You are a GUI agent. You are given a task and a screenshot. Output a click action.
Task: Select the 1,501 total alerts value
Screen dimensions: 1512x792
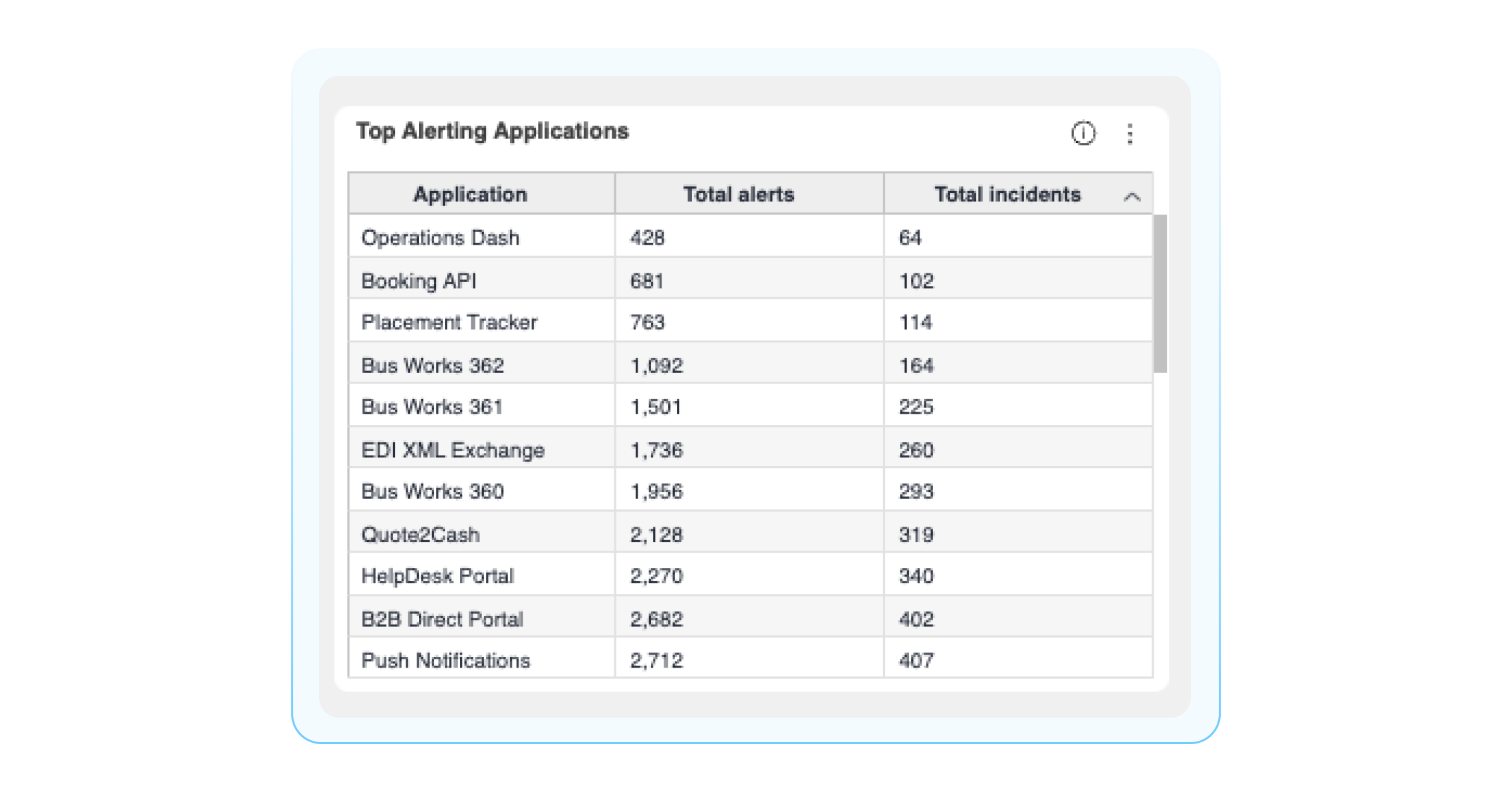point(656,406)
